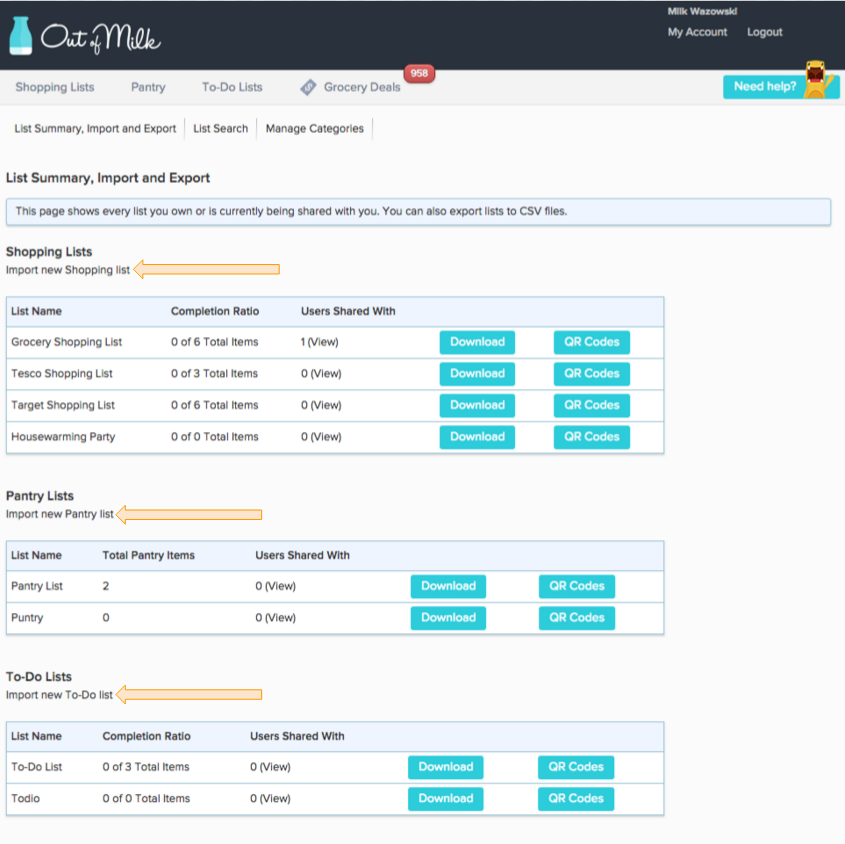Screen dimensions: 845x844
Task: Click the Housewarming Party list name
Action: (64, 437)
